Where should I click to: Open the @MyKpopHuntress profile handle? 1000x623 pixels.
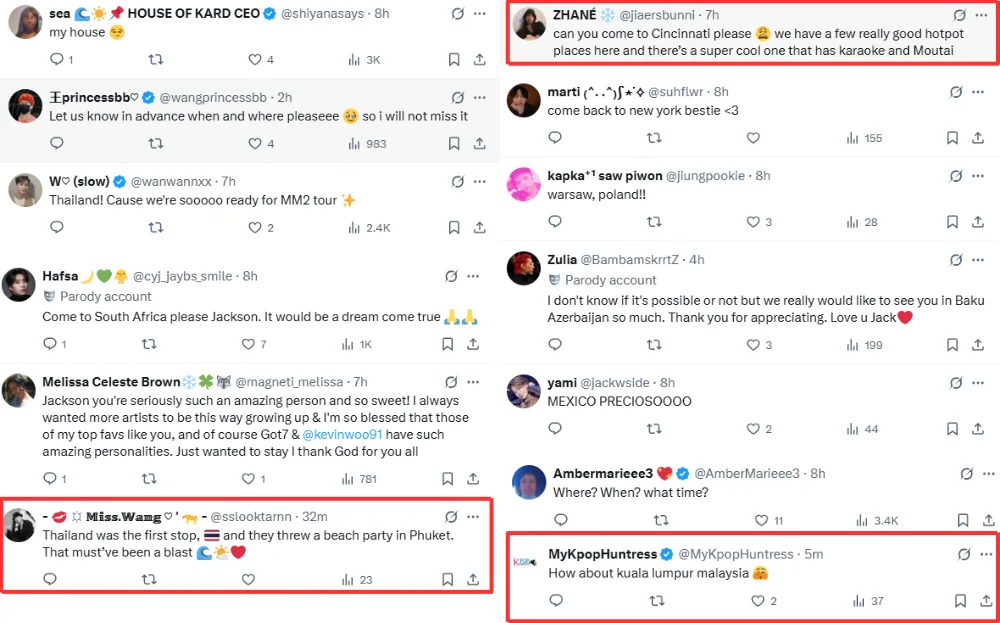pyautogui.click(x=735, y=554)
